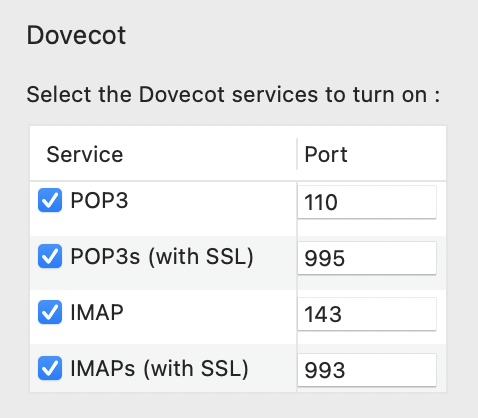Viewport: 478px width, 418px height.
Task: Click the Dovecot heading
Action: click(76, 35)
